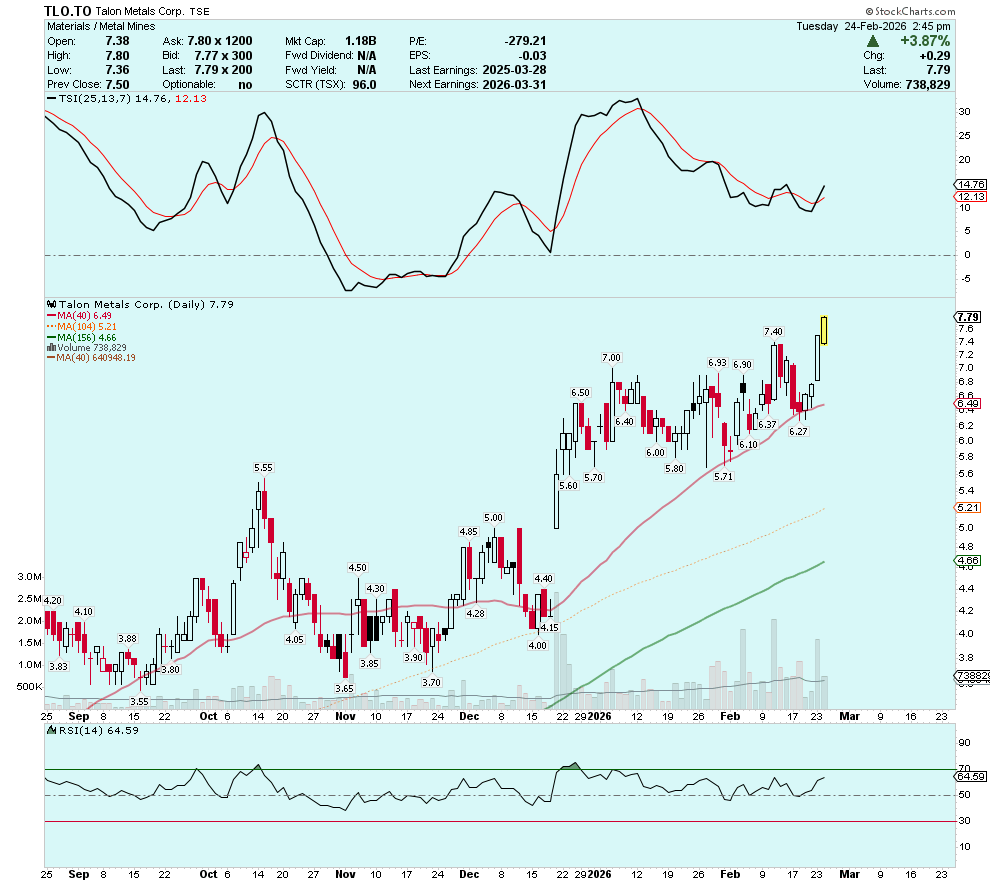Click the TSI axis value tag 14.76
The image size is (990, 883).
970,184
